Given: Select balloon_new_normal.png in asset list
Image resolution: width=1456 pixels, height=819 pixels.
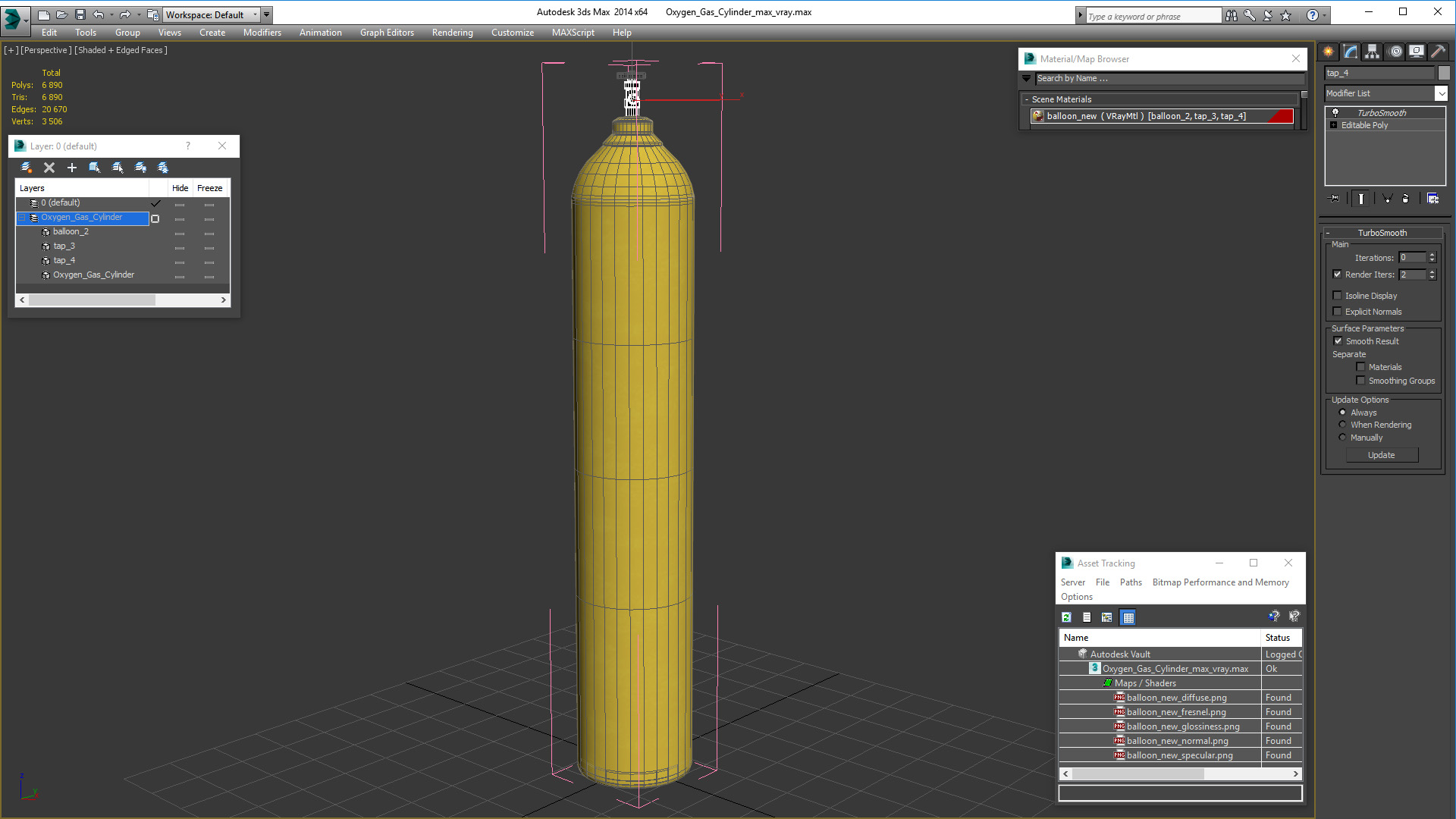Looking at the screenshot, I should click(x=1177, y=741).
